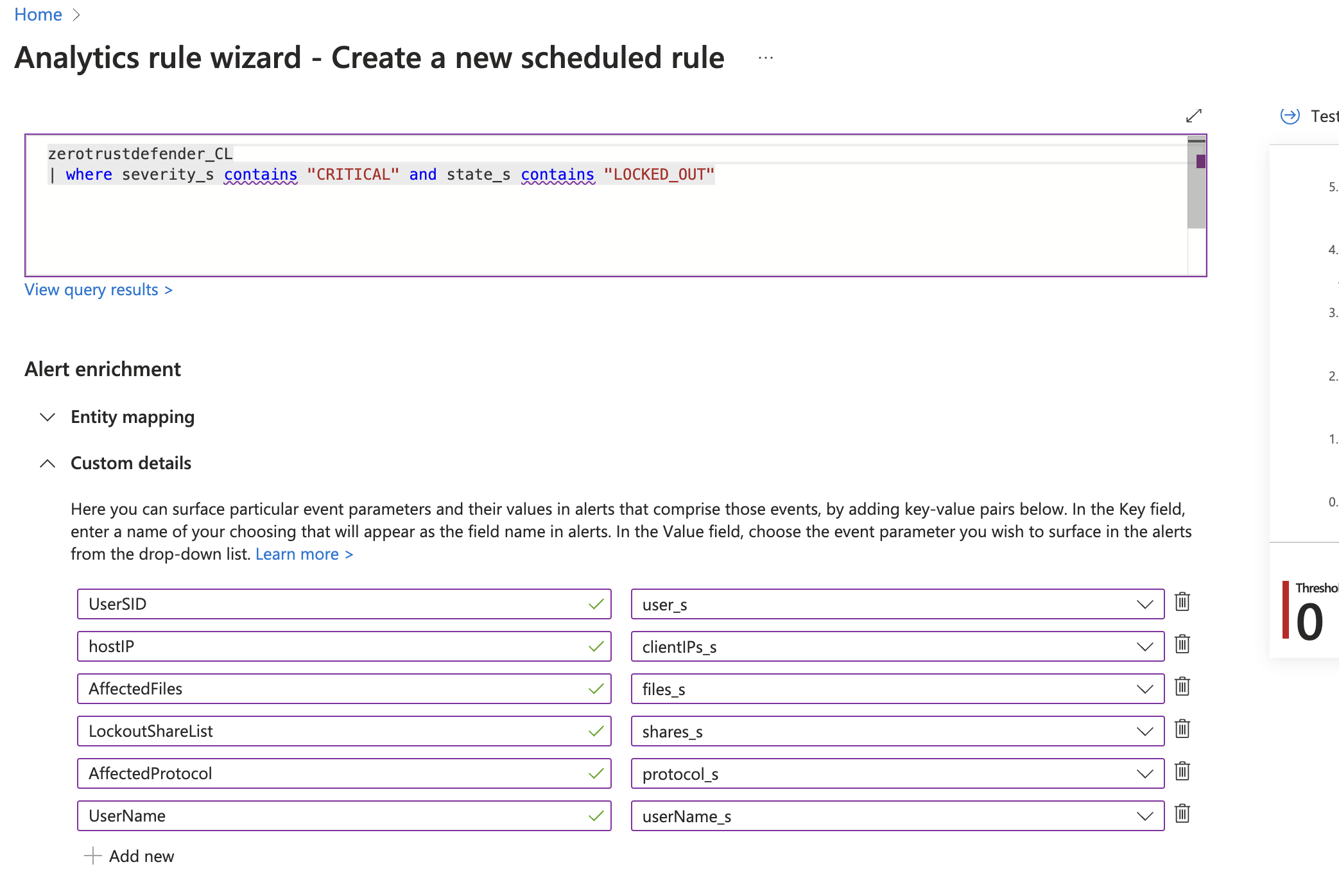1339x896 pixels.
Task: Expand the query editor to fullscreen
Action: coord(1194,116)
